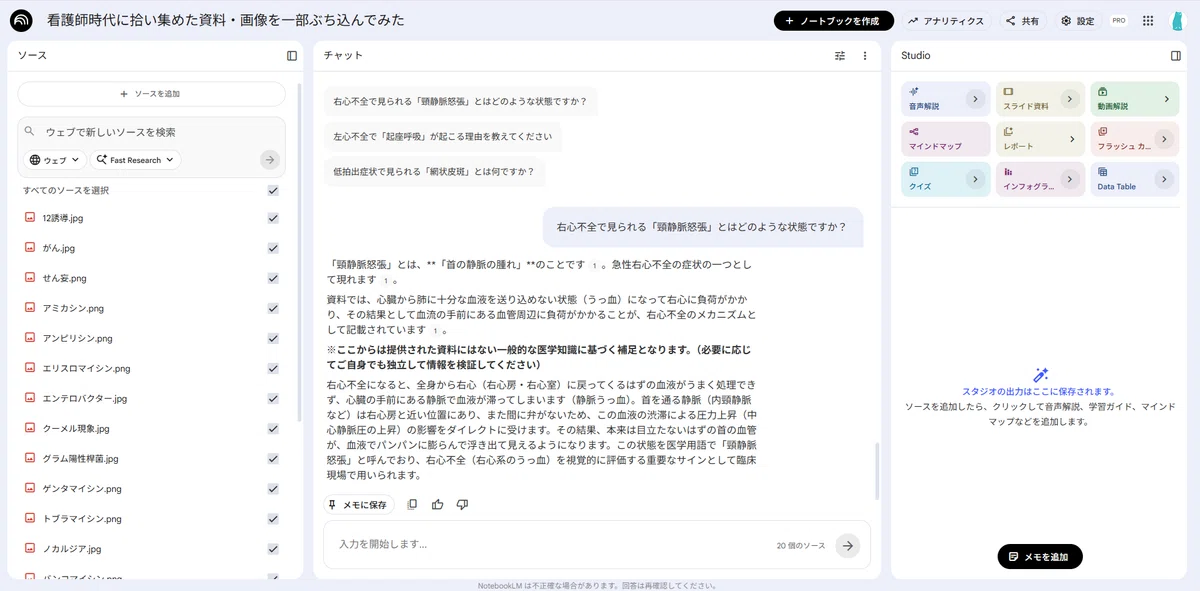1200x591 pixels.
Task: Copy the chat response
Action: (412, 505)
